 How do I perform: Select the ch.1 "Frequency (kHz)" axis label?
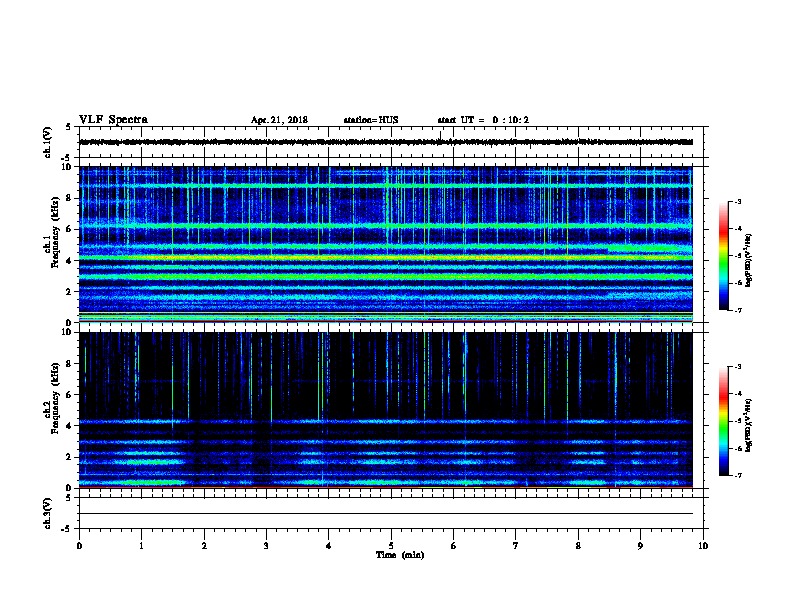pos(55,232)
